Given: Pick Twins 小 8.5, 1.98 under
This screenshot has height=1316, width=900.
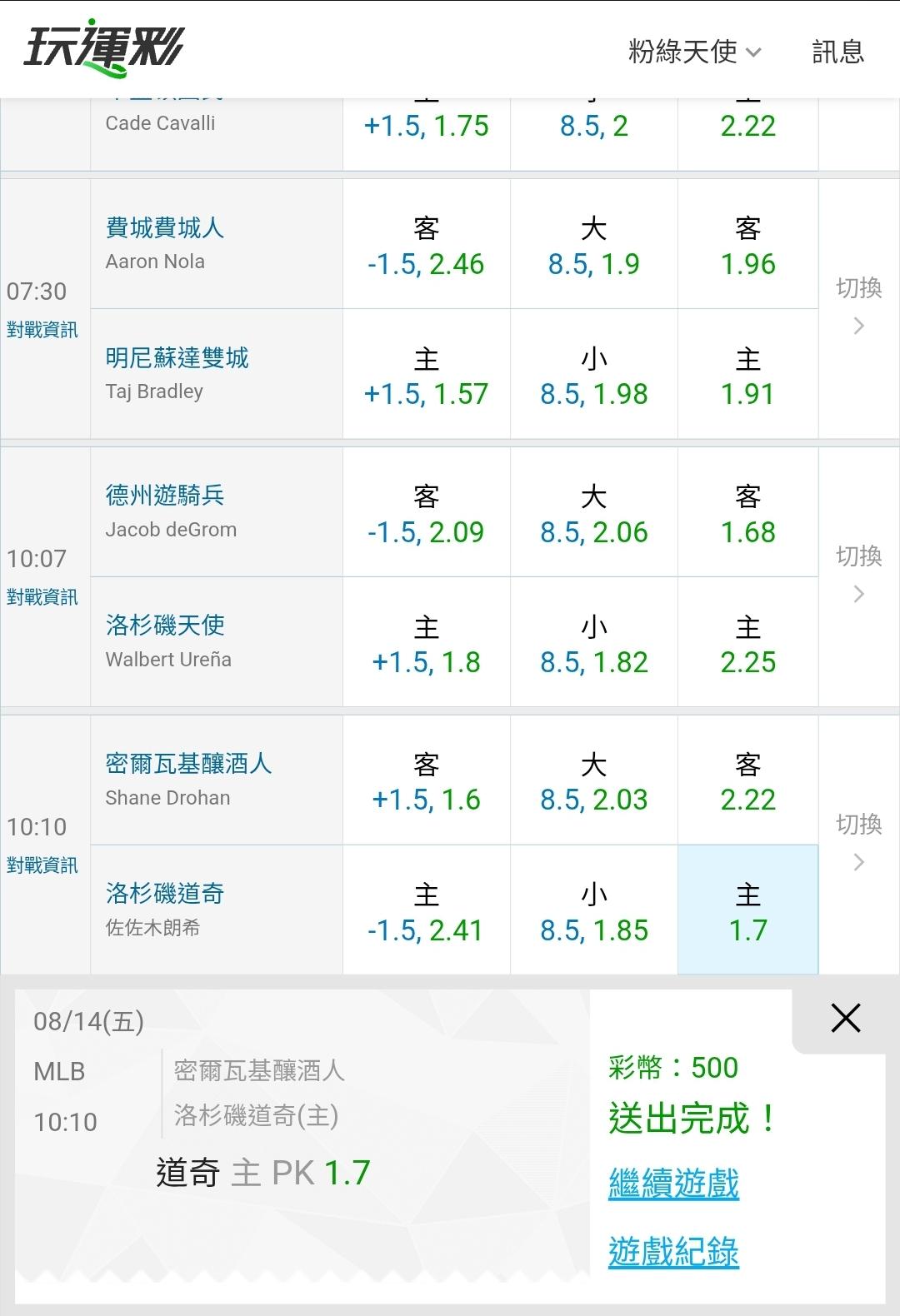Looking at the screenshot, I should 594,375.
